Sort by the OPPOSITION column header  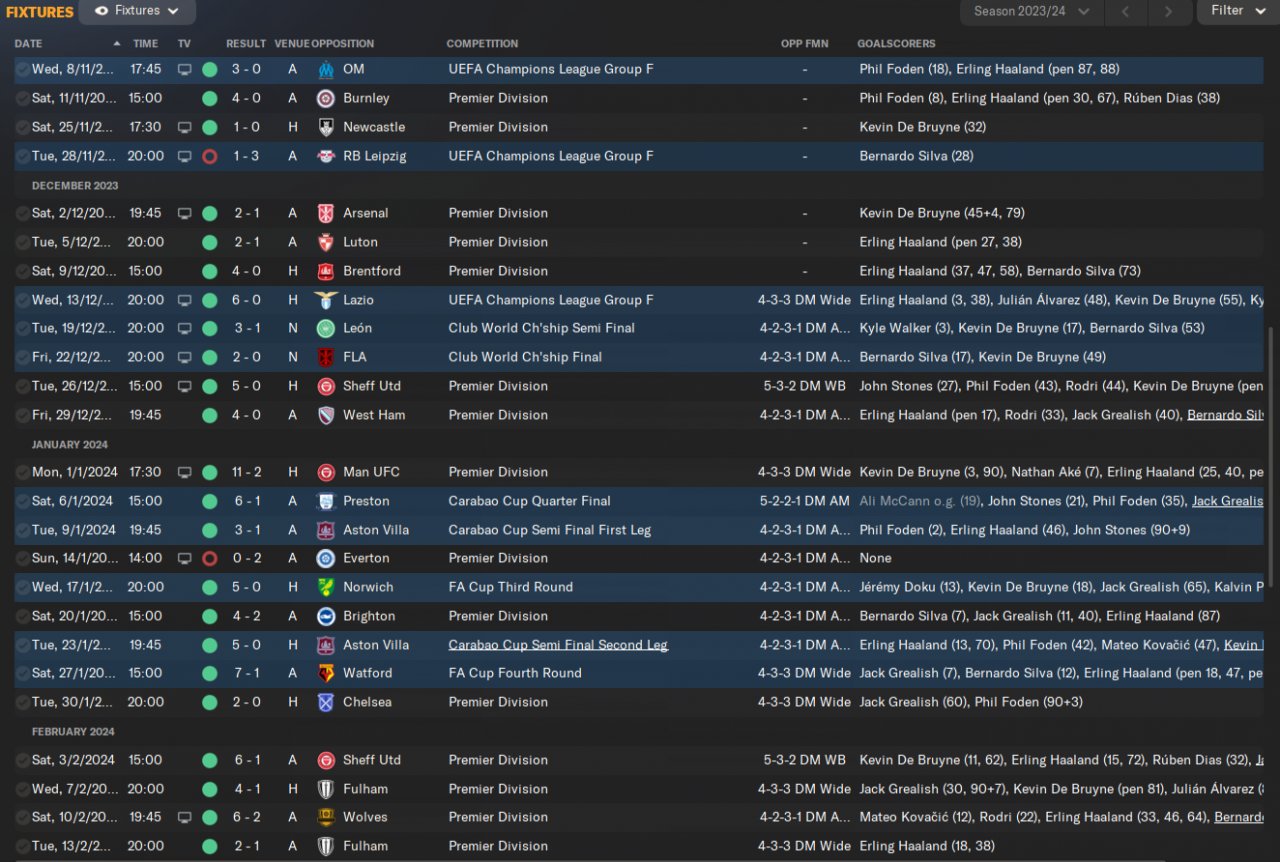click(343, 44)
